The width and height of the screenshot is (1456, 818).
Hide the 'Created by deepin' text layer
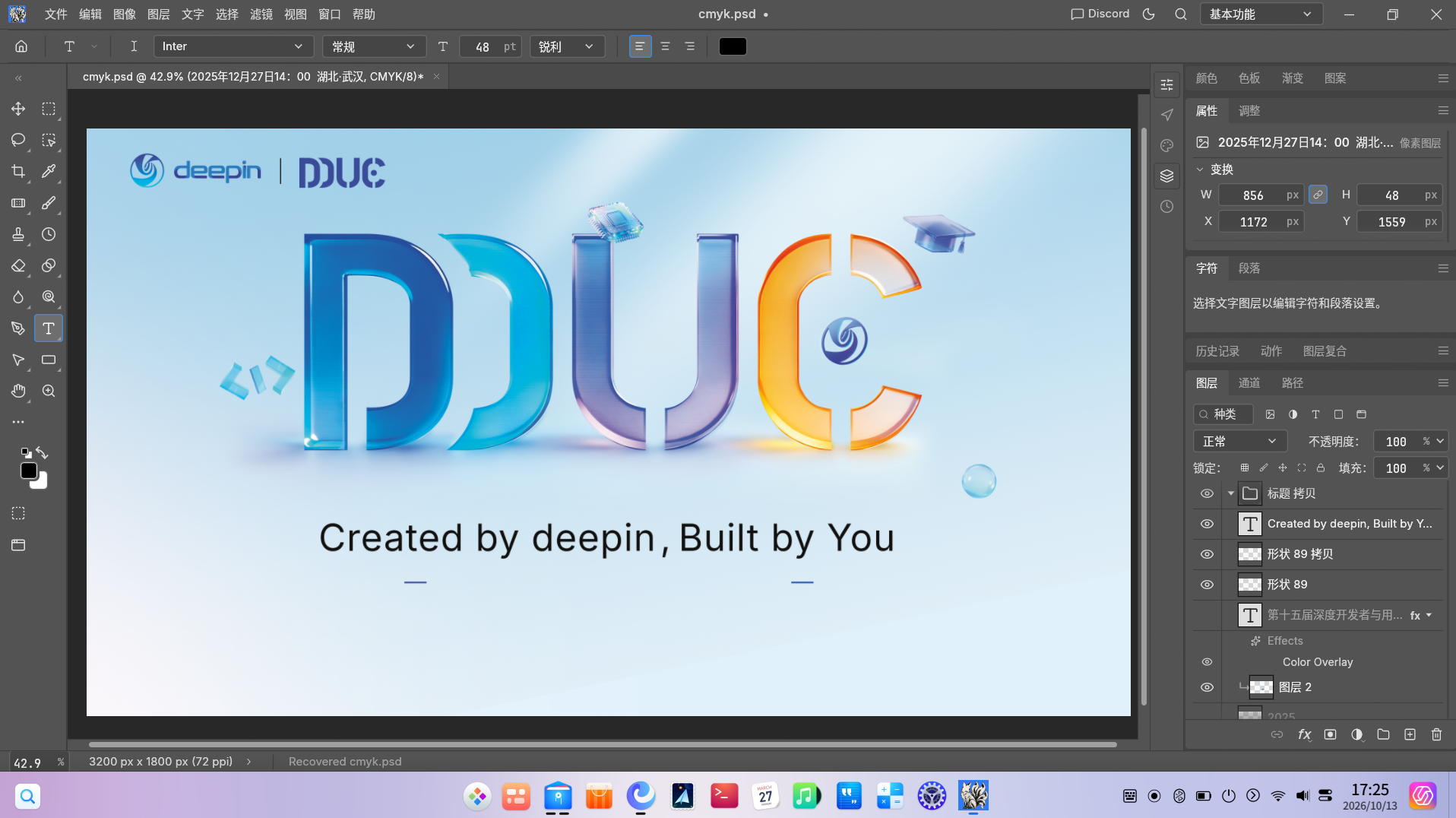1207,524
